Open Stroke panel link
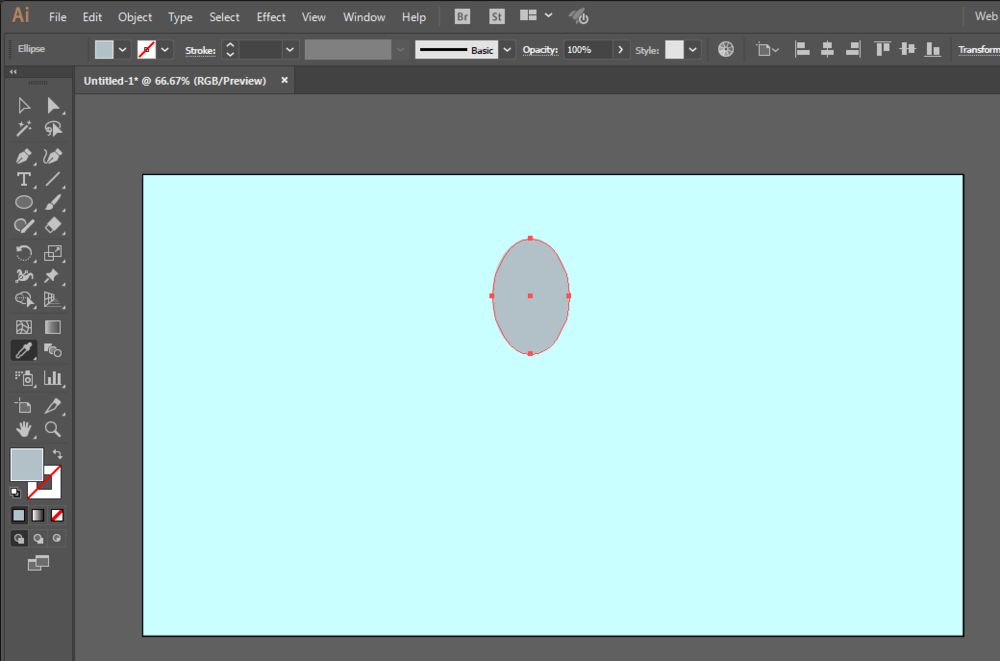The height and width of the screenshot is (661, 1000). point(200,50)
